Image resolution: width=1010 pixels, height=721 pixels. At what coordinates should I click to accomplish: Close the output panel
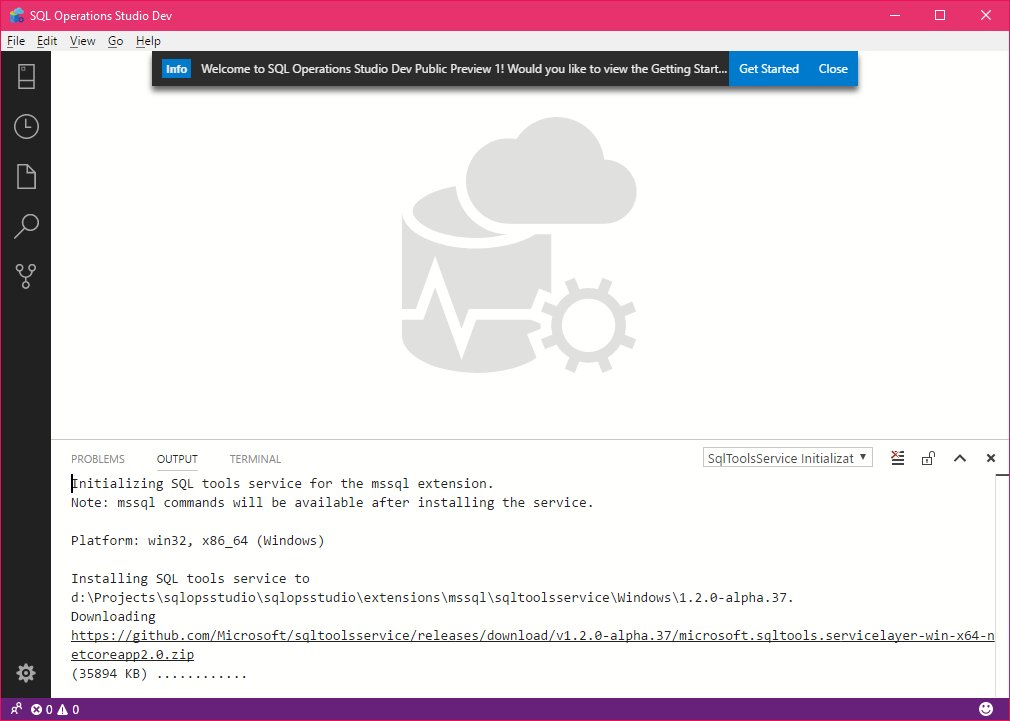(991, 458)
